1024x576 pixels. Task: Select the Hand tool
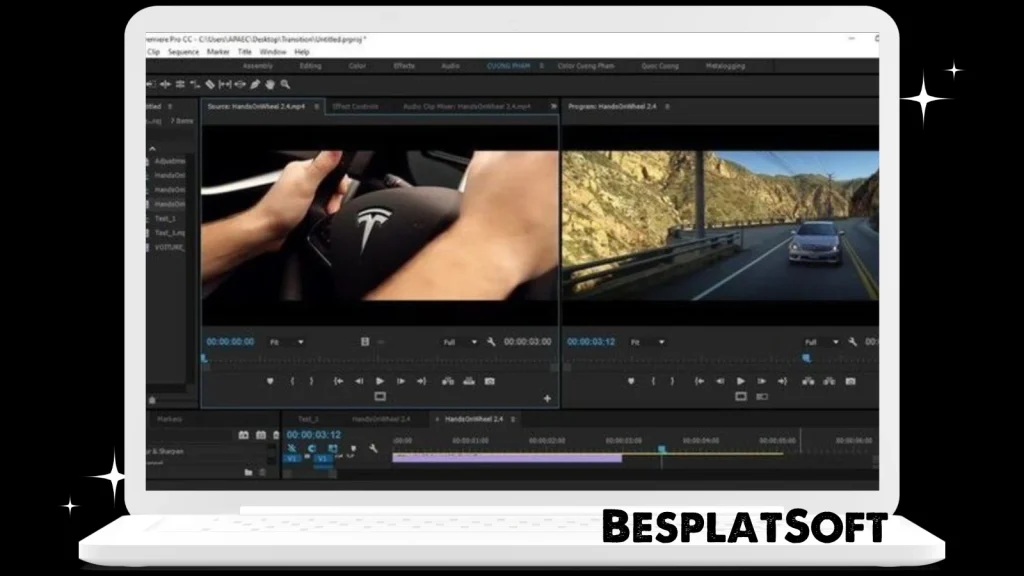(x=269, y=85)
